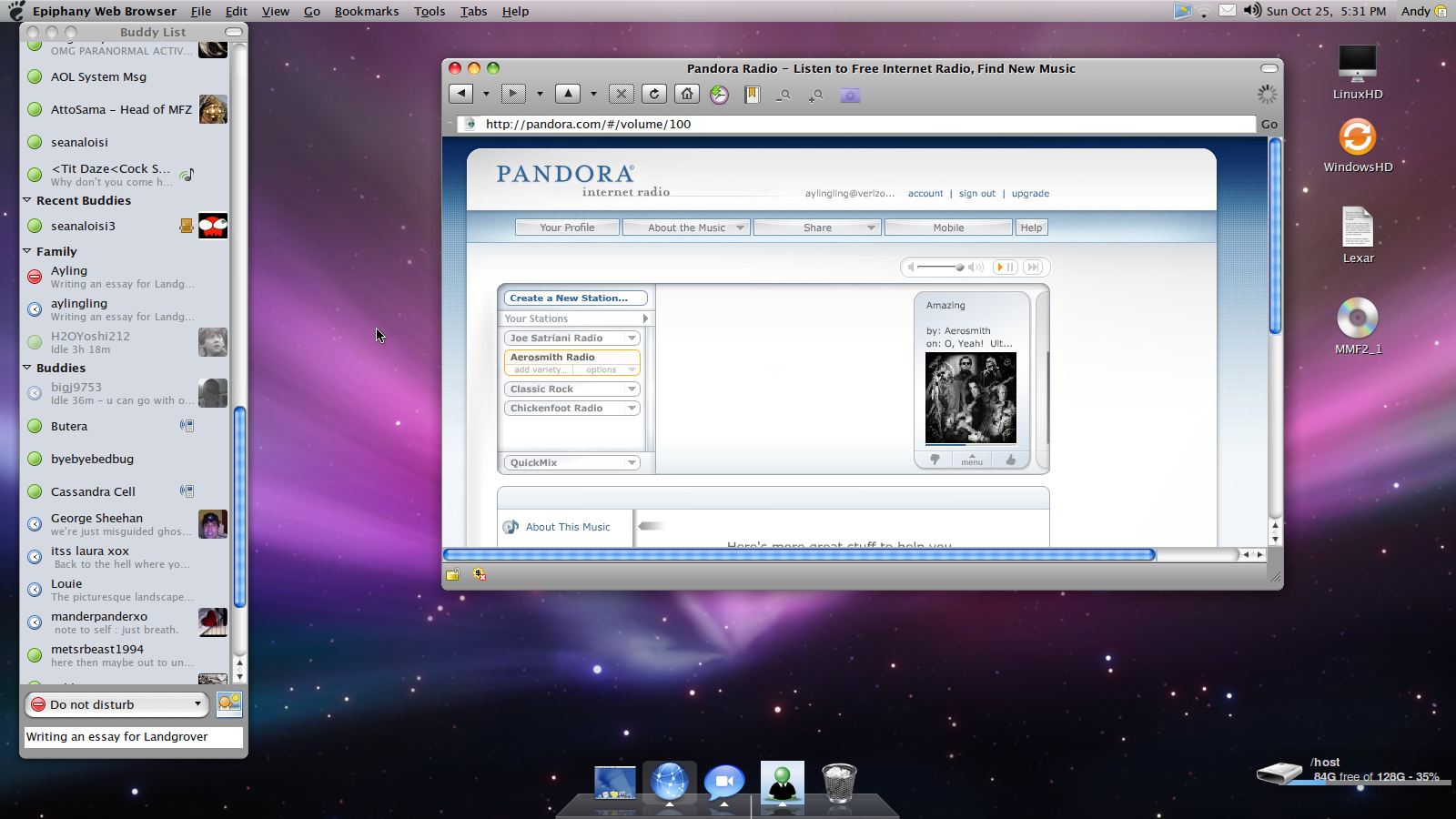Go forward with browser Forward arrow
This screenshot has width=1456, height=819.
[513, 94]
